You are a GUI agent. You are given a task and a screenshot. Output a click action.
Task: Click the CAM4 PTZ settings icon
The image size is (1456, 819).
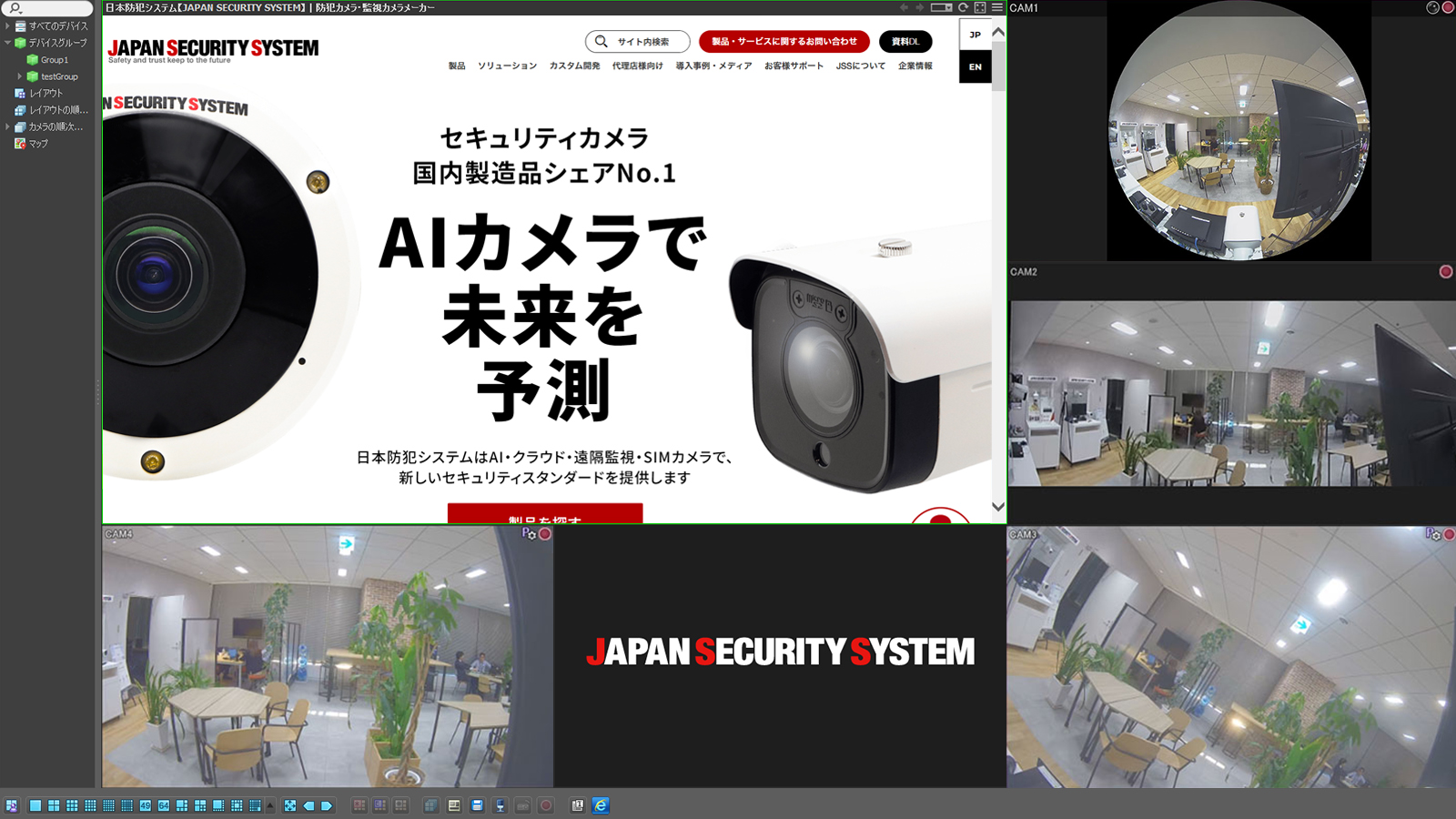tap(529, 534)
